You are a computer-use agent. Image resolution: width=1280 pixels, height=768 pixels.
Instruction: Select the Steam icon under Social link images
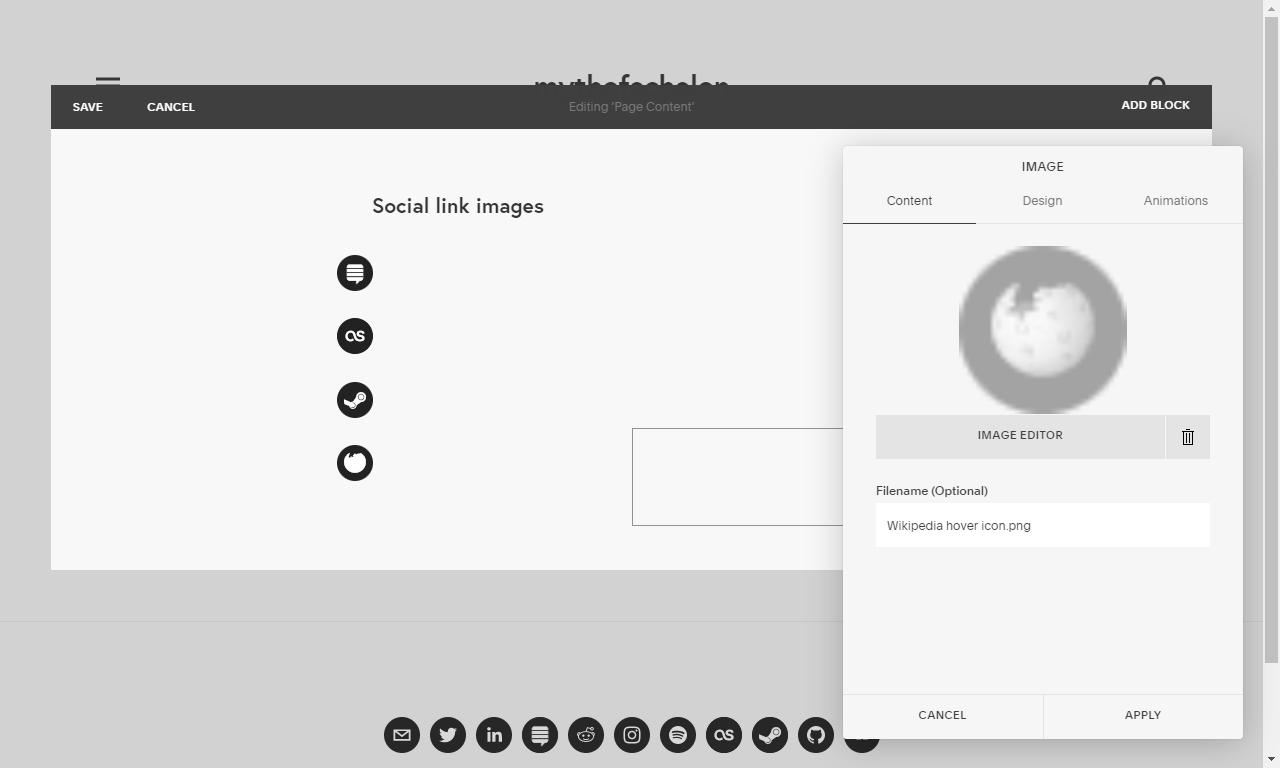pos(355,400)
